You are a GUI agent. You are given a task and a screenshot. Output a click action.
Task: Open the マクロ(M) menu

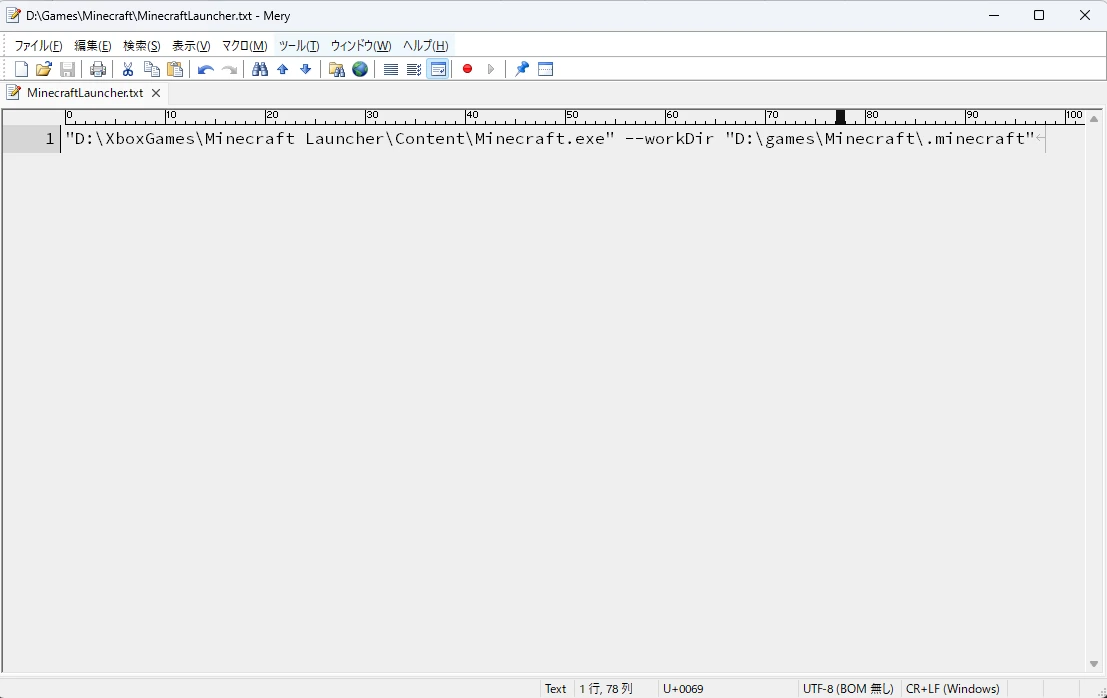click(244, 46)
